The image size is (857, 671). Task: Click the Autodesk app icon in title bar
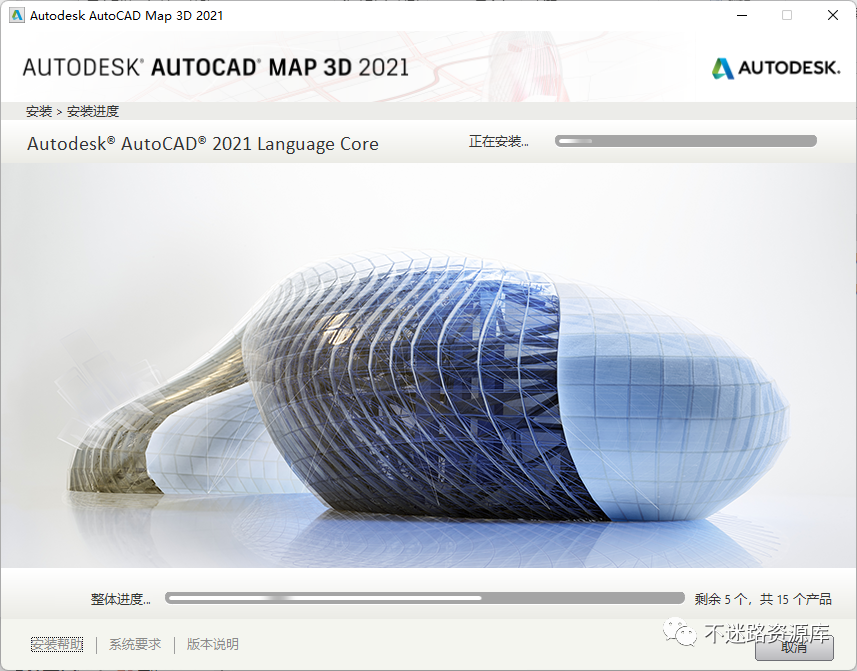pos(17,15)
